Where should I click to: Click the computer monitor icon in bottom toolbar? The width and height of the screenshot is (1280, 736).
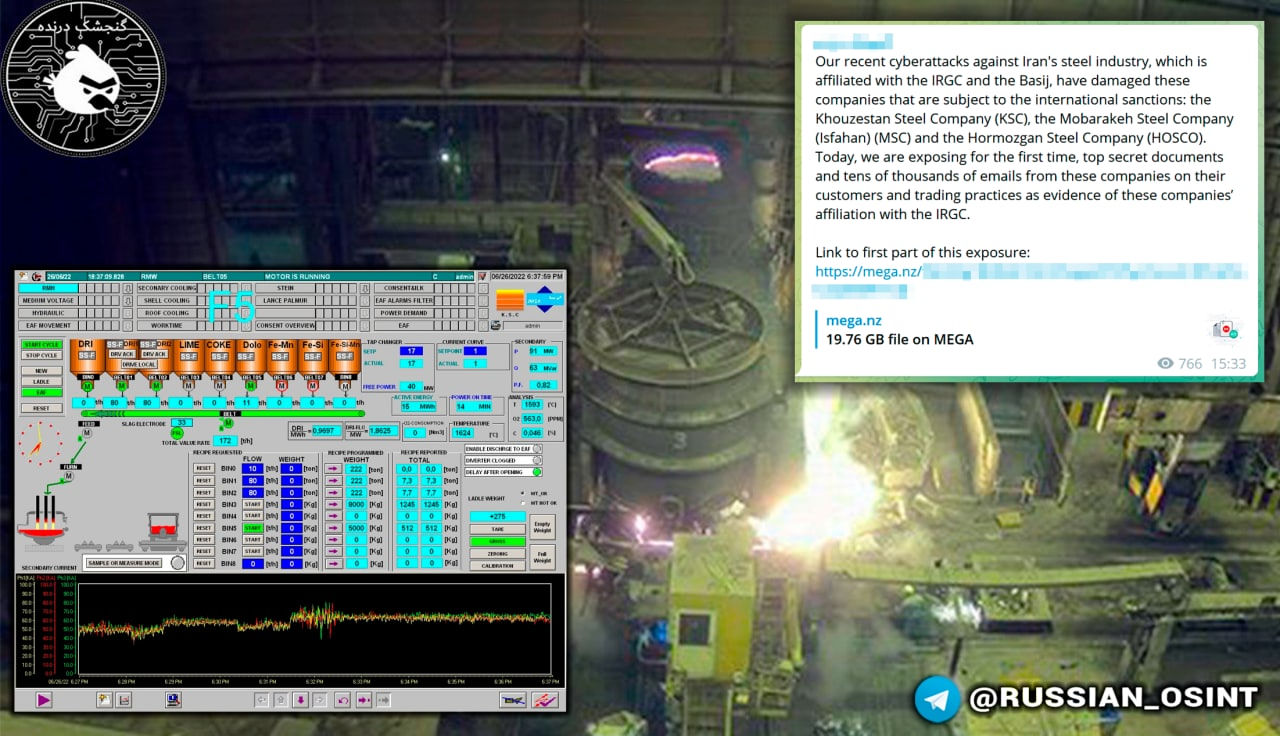(x=173, y=700)
